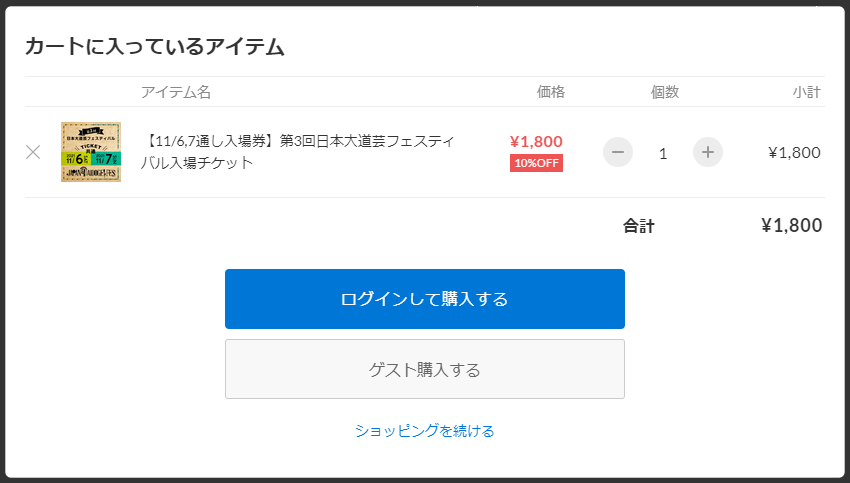Click the 小計 column header
850x483 pixels.
(807, 92)
